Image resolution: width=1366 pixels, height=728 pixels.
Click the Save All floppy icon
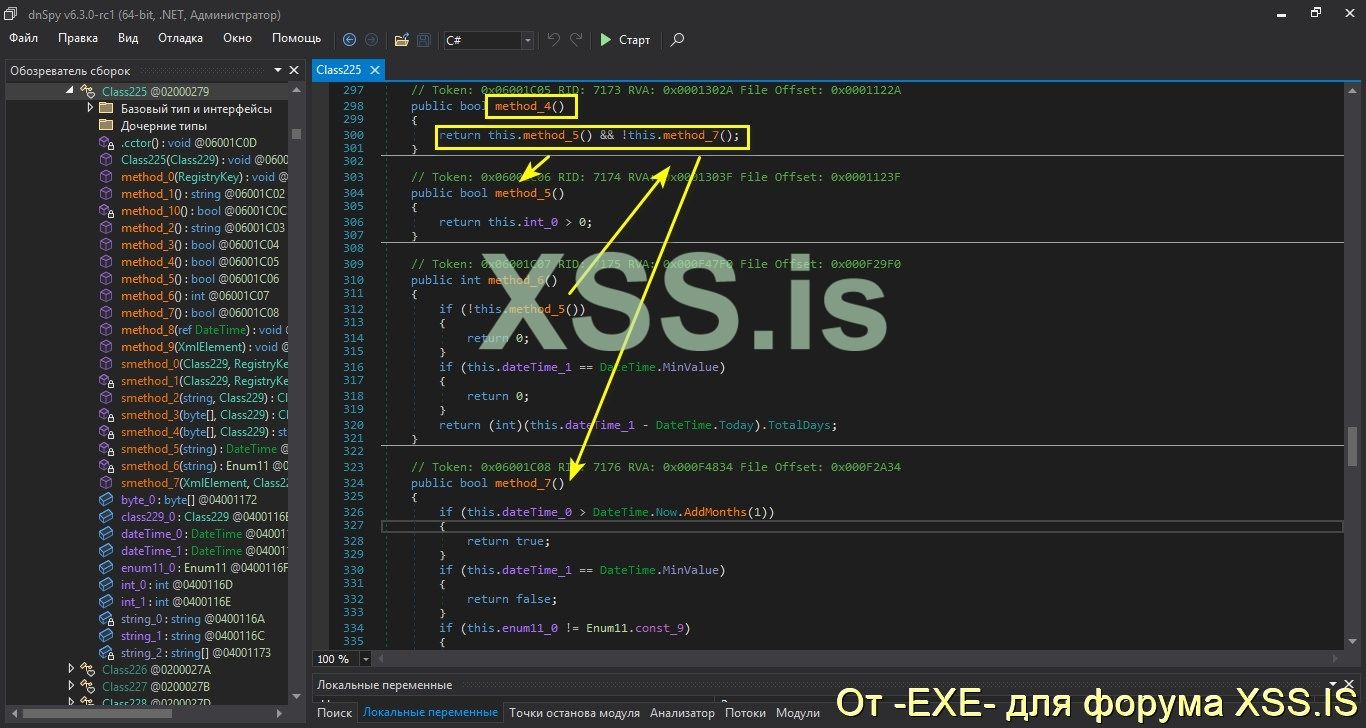[x=424, y=40]
